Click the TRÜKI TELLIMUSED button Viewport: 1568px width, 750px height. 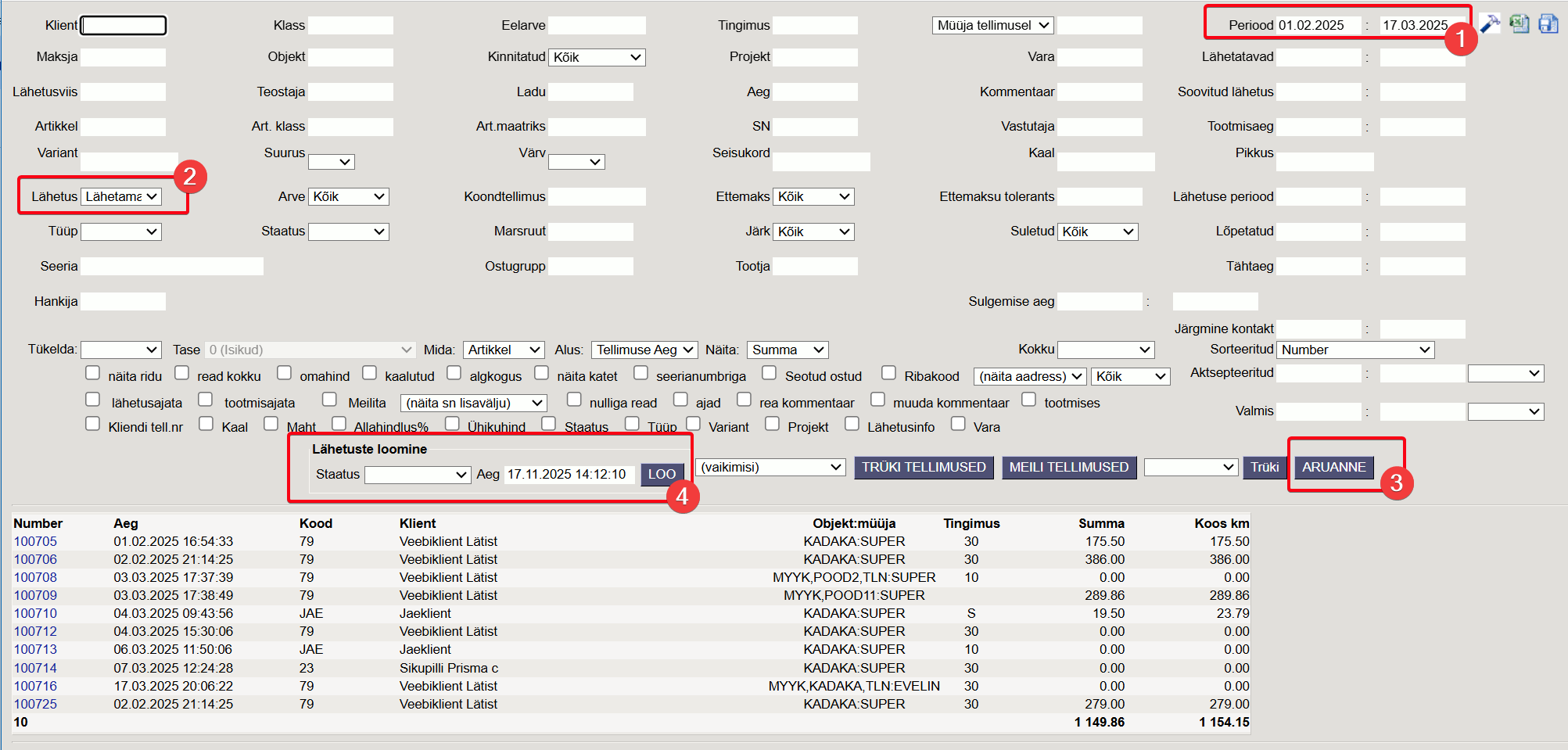[x=924, y=467]
